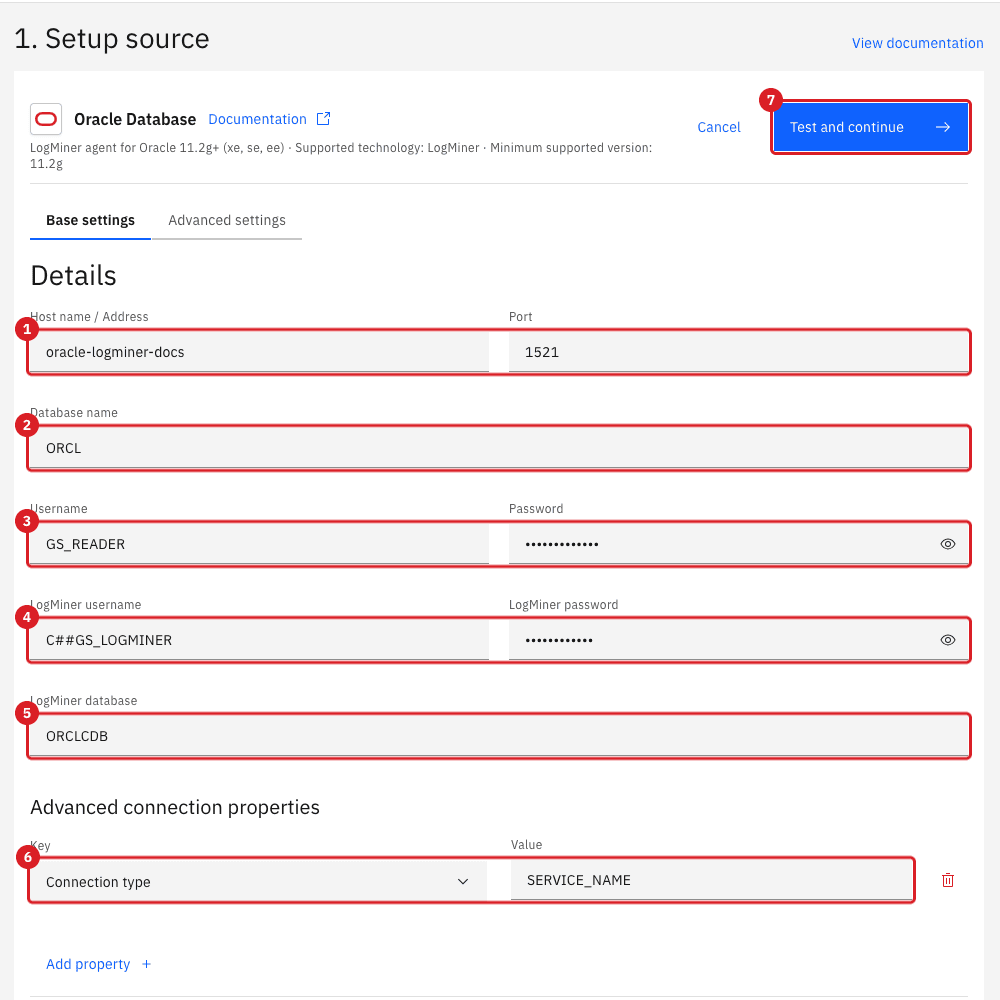
Task: Select the Base settings tab
Action: pos(91,221)
